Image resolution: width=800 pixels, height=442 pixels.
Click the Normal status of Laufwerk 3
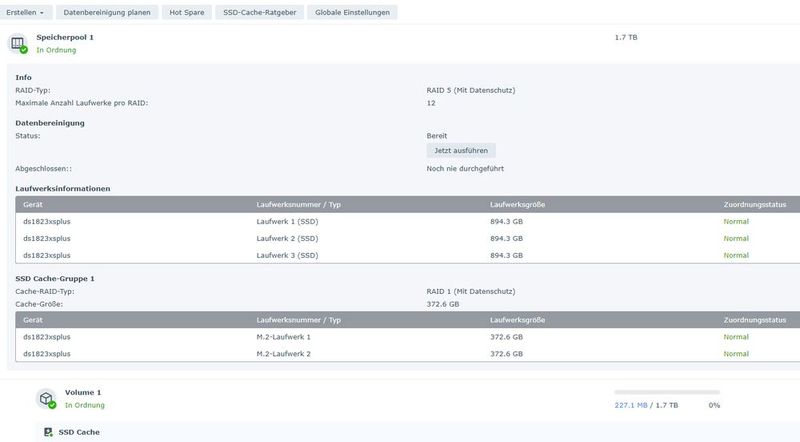point(736,255)
